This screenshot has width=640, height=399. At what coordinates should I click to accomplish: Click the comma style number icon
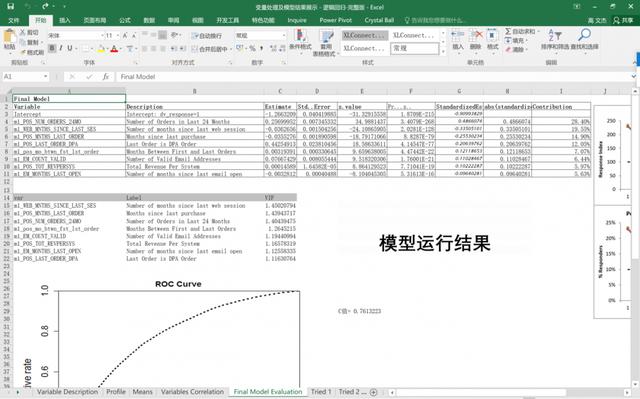[x=261, y=49]
